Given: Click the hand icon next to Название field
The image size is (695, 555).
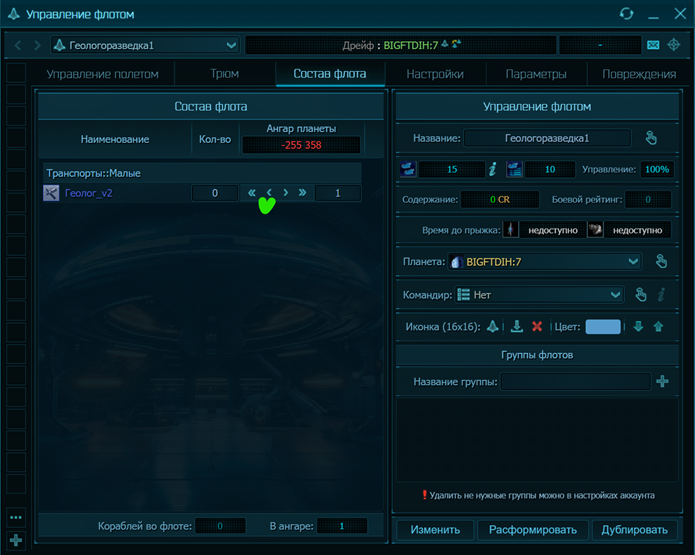Looking at the screenshot, I should point(650,138).
